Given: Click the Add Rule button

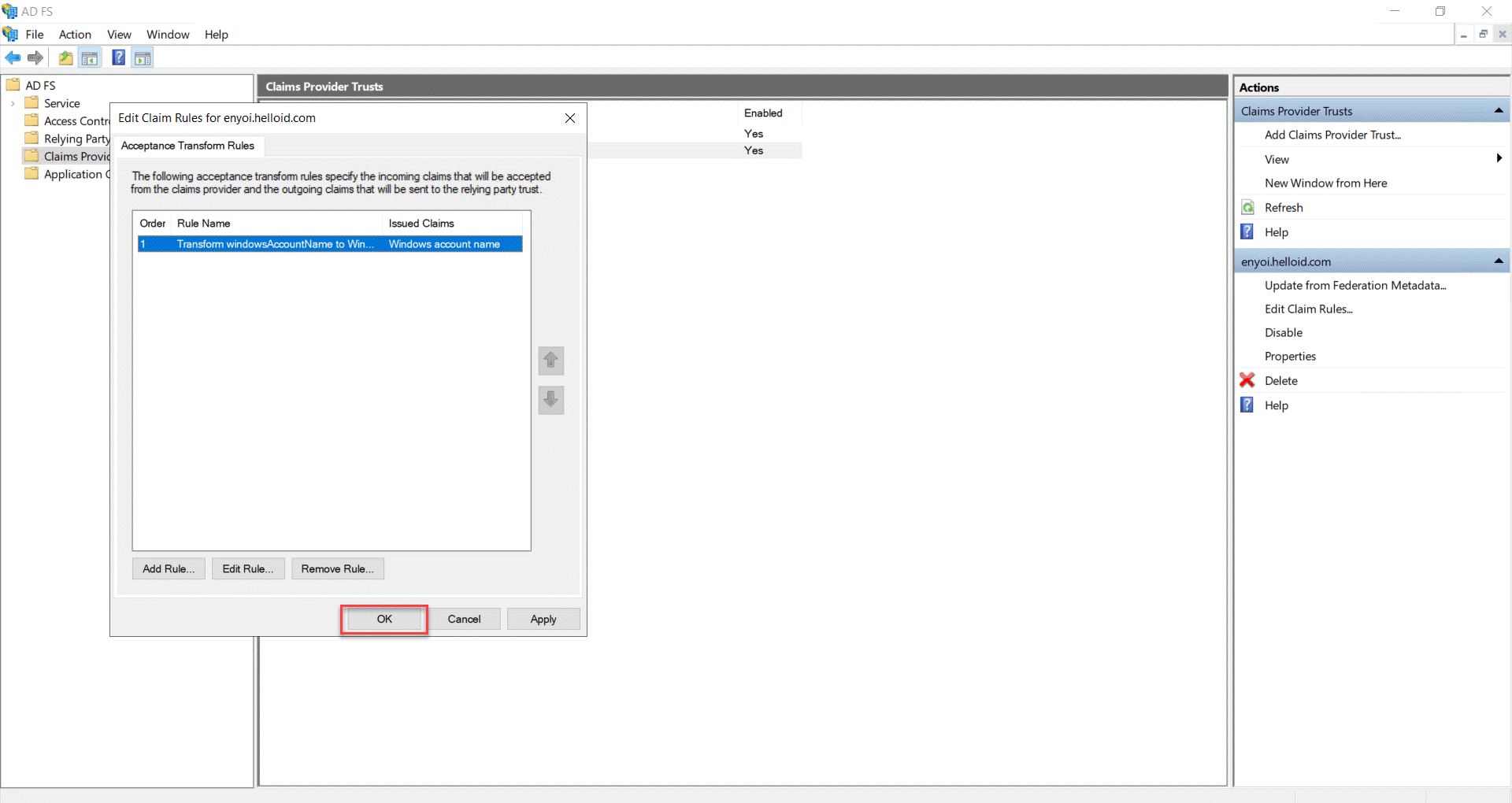Looking at the screenshot, I should tap(169, 568).
